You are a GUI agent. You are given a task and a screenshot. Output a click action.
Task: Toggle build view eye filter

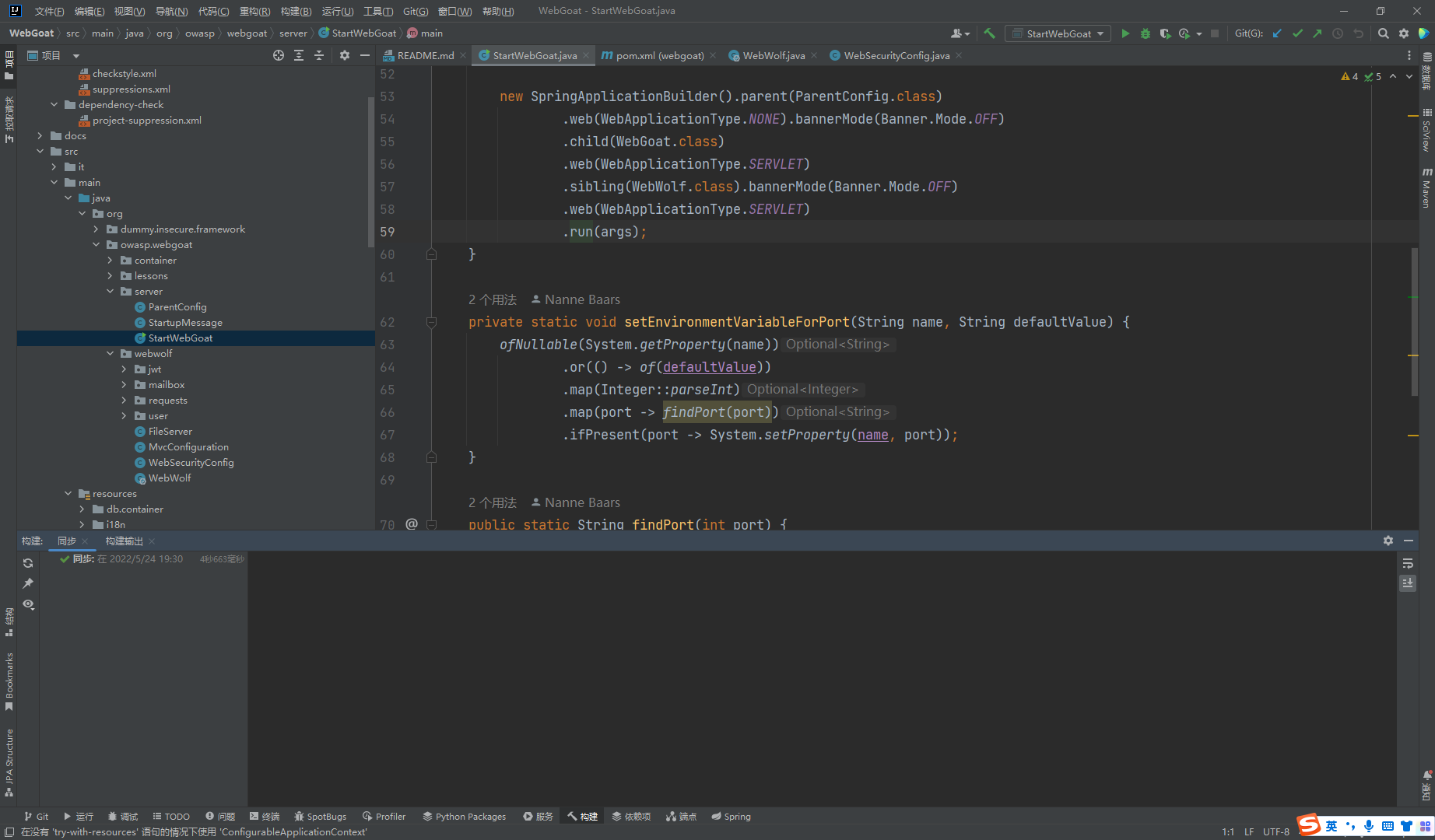(x=28, y=604)
